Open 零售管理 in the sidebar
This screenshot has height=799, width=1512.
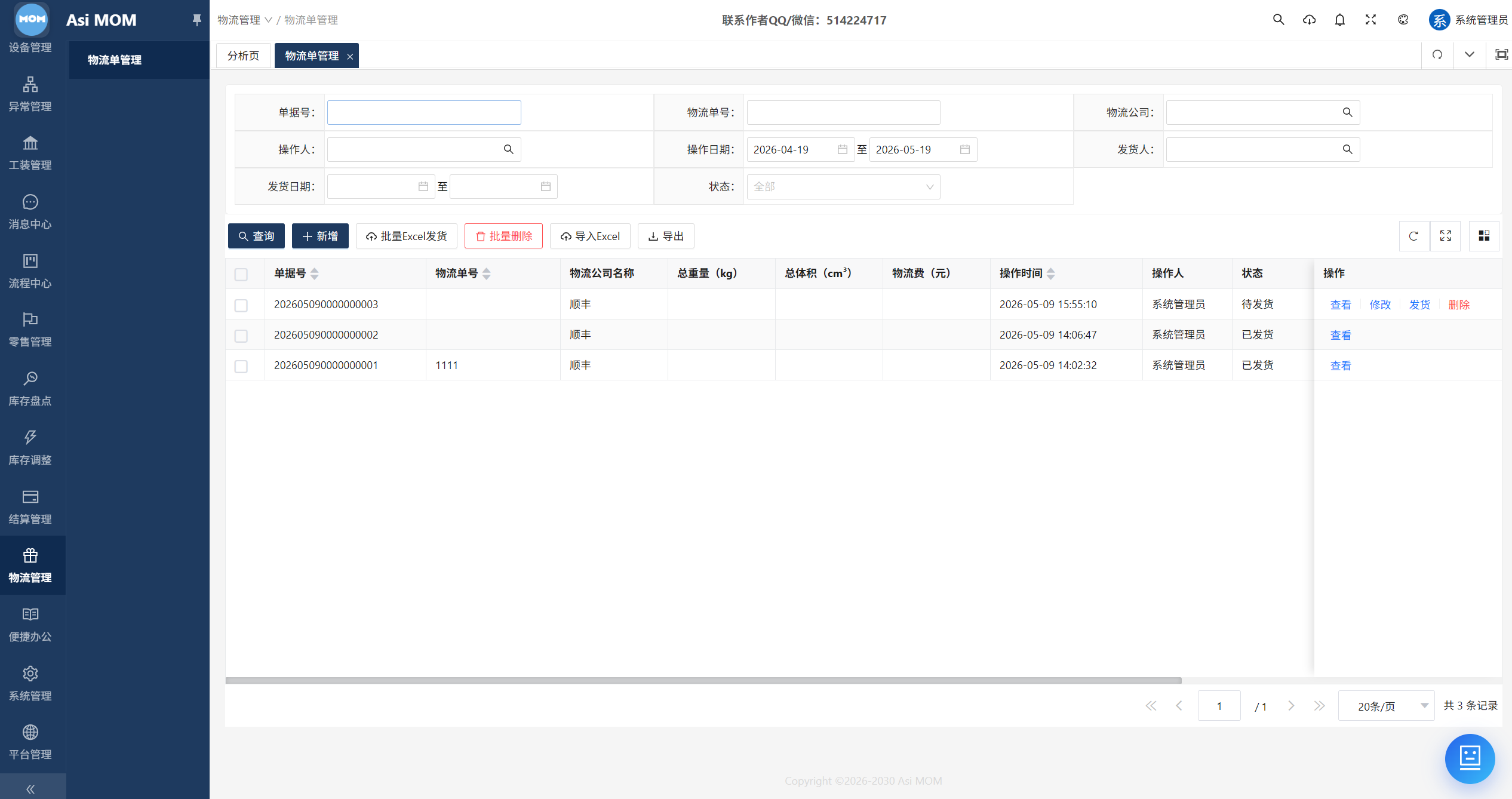[x=30, y=330]
